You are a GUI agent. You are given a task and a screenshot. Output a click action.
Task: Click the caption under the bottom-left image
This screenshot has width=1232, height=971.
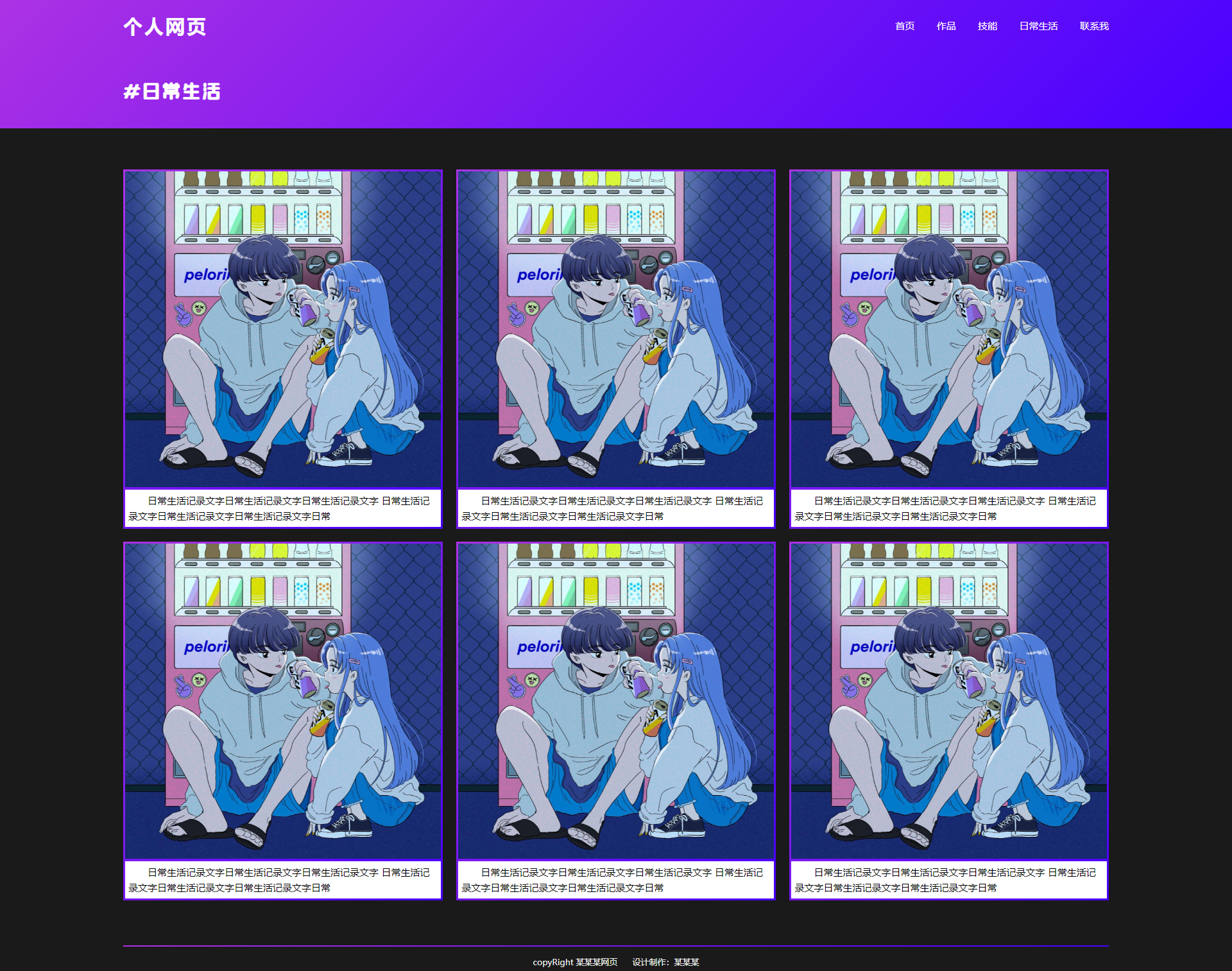tap(283, 880)
